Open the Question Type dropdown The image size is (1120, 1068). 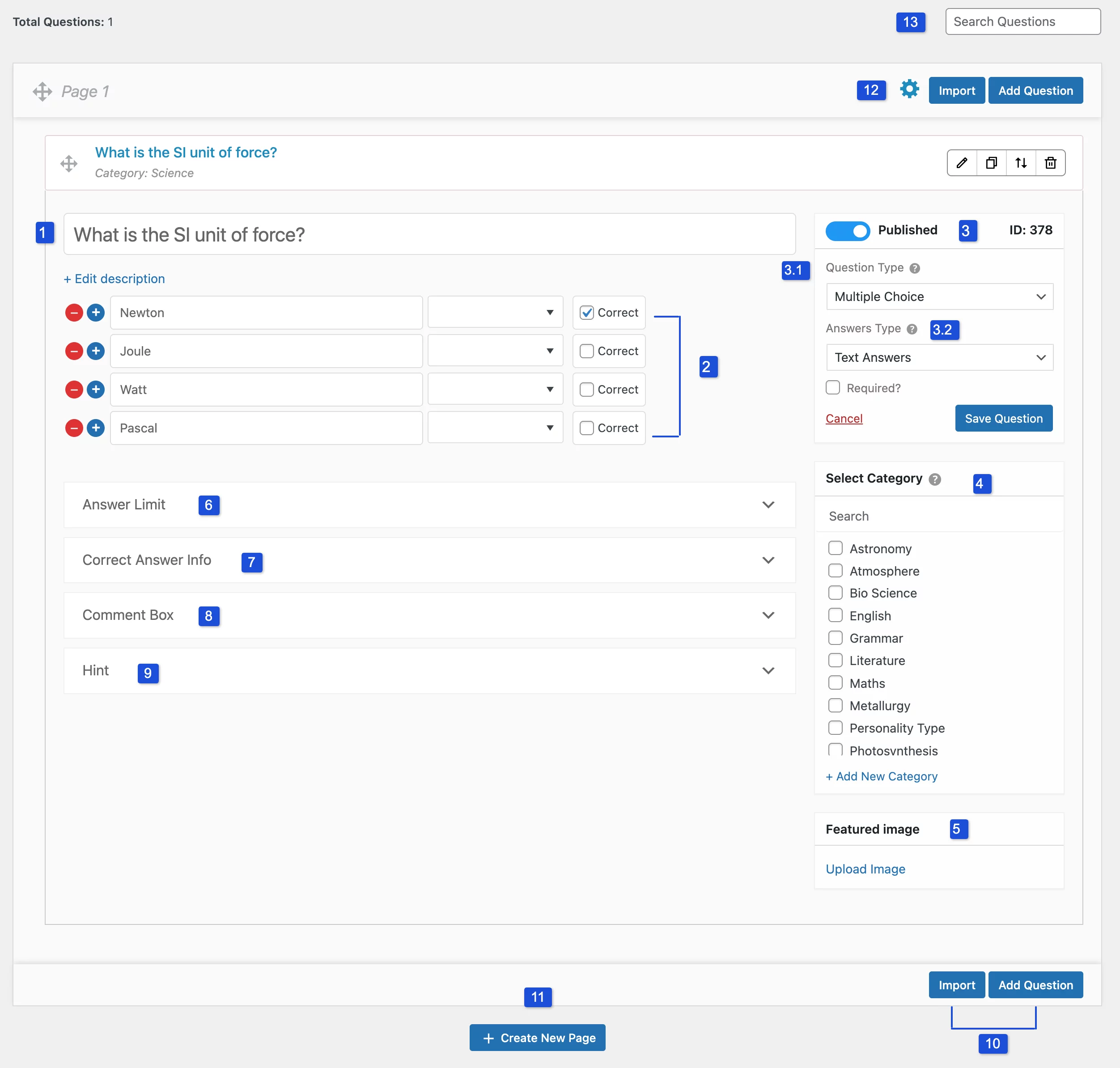[x=939, y=297]
